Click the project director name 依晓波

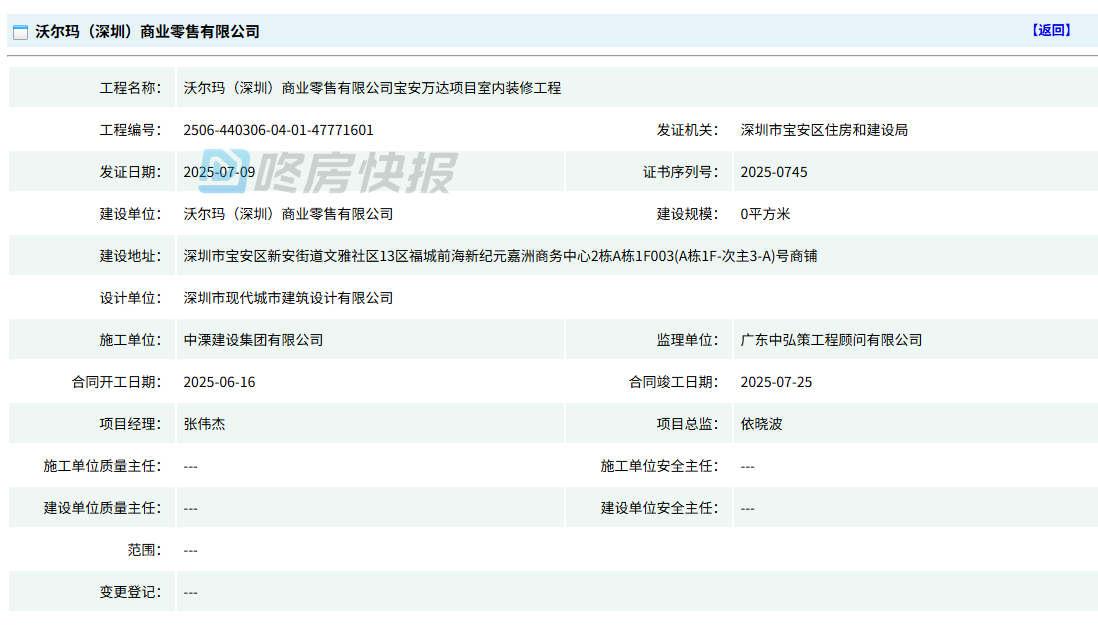761,425
